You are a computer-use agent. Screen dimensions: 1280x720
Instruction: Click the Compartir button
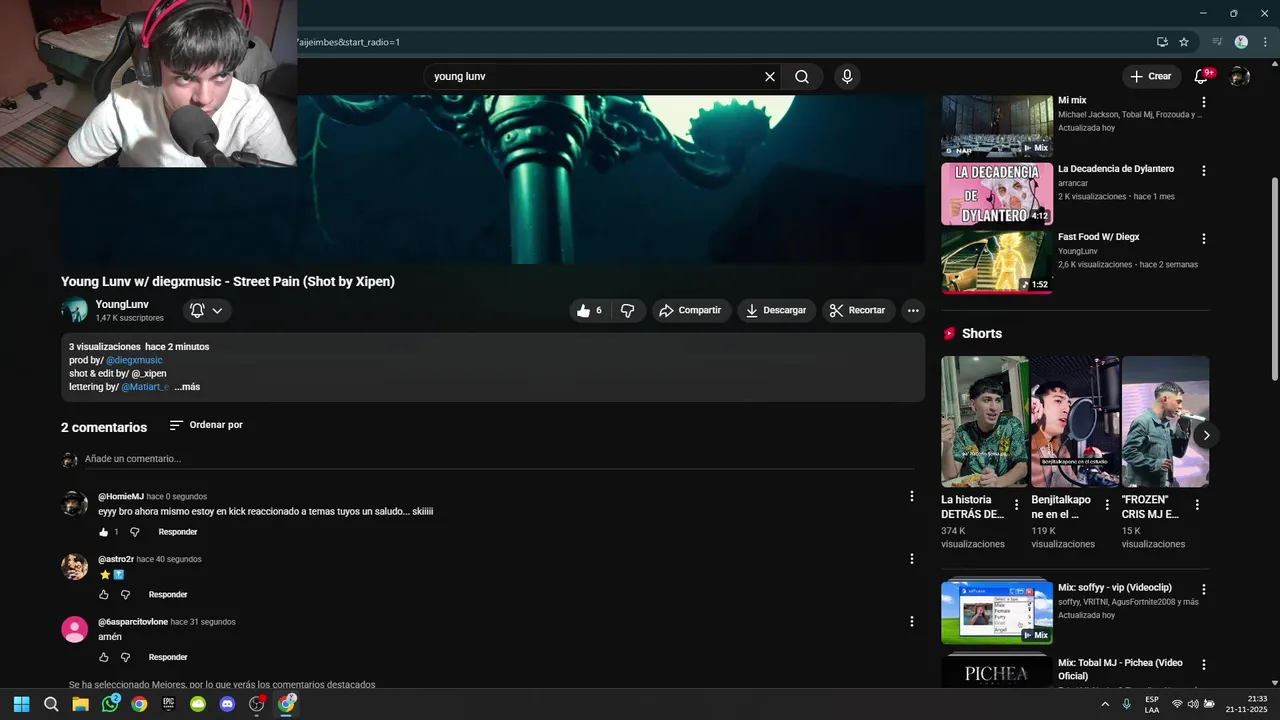coord(690,311)
